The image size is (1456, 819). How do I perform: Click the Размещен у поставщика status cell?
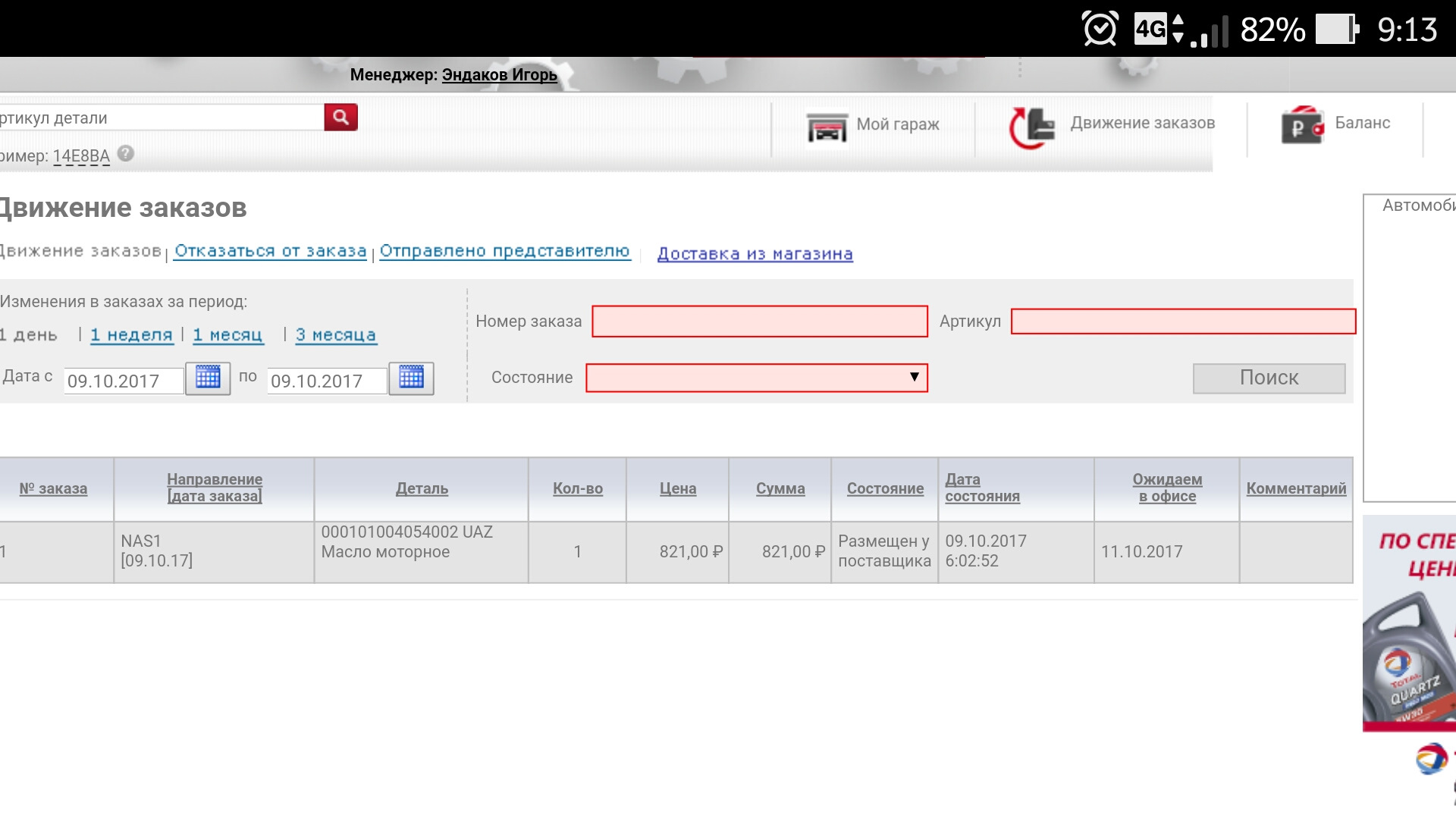884,551
